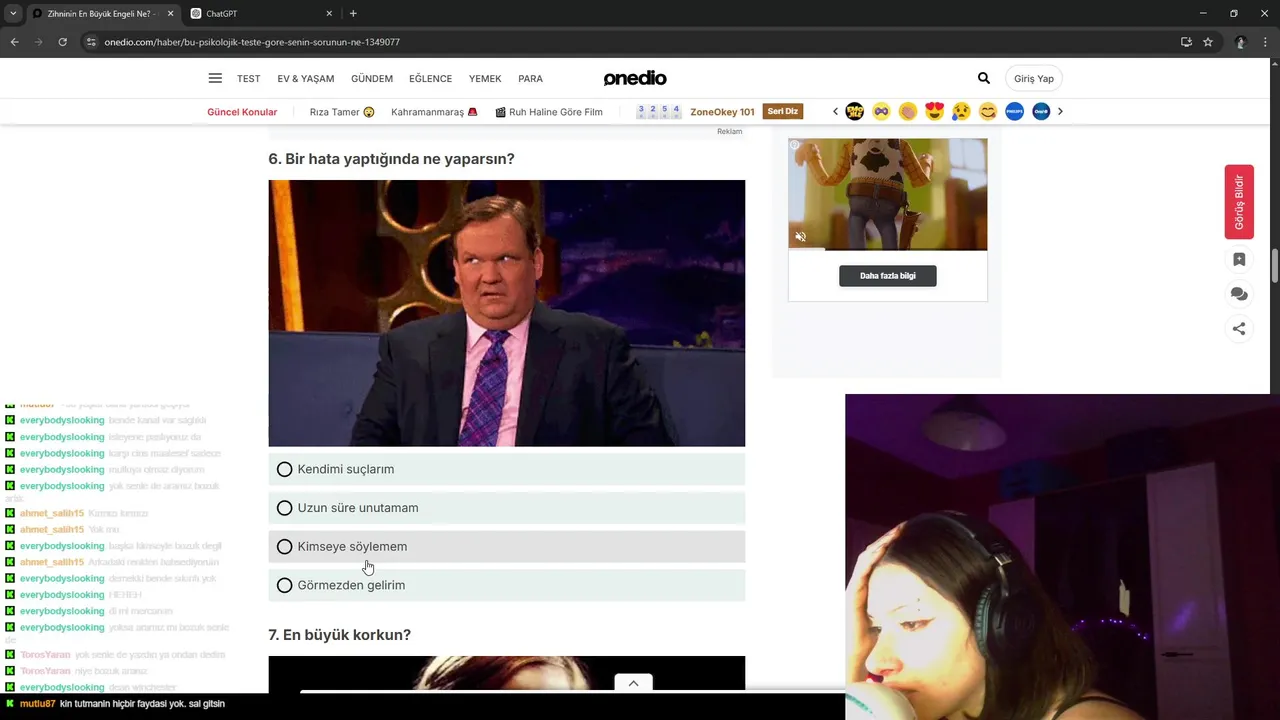This screenshot has height=720, width=1280.
Task: Click the browser address bar URL
Action: click(x=252, y=42)
